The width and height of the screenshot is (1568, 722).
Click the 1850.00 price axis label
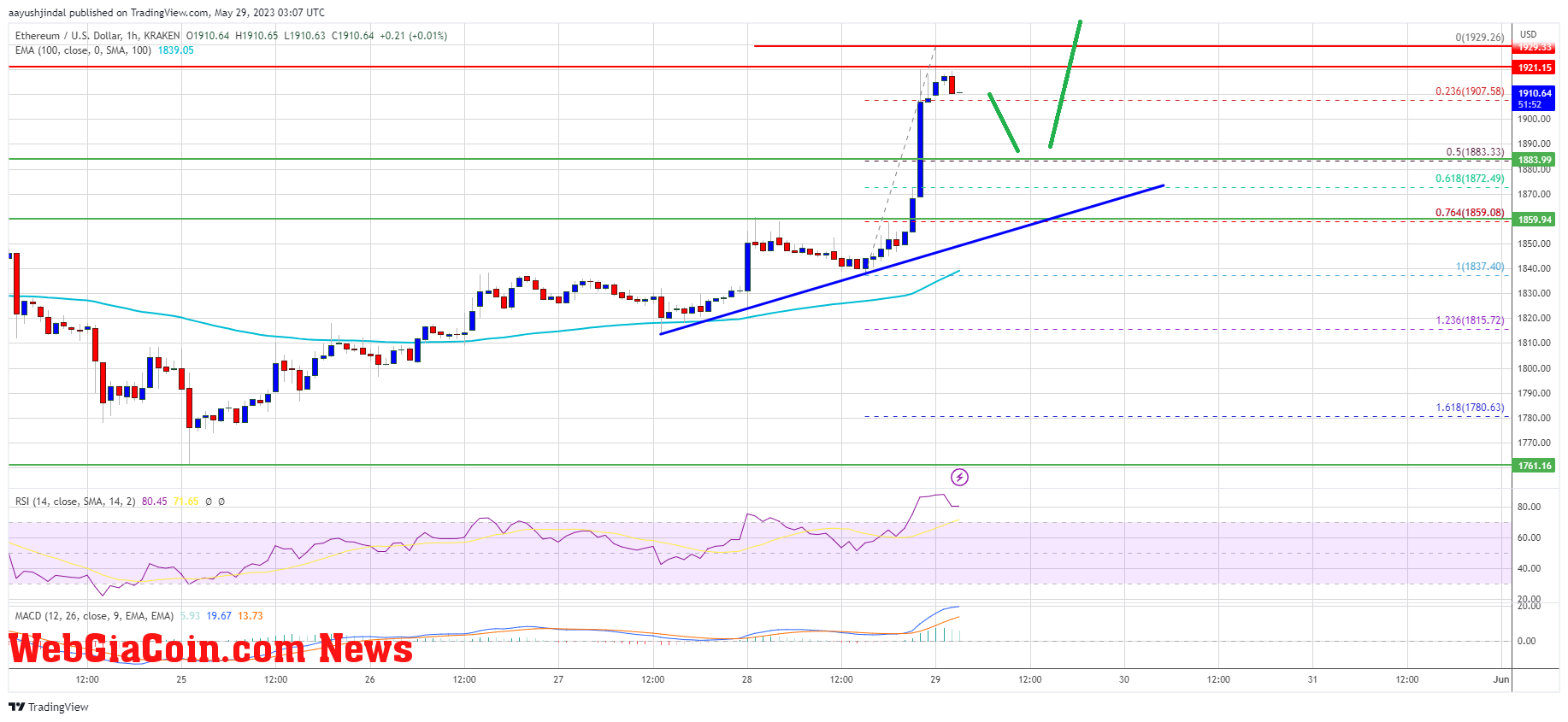(x=1534, y=244)
